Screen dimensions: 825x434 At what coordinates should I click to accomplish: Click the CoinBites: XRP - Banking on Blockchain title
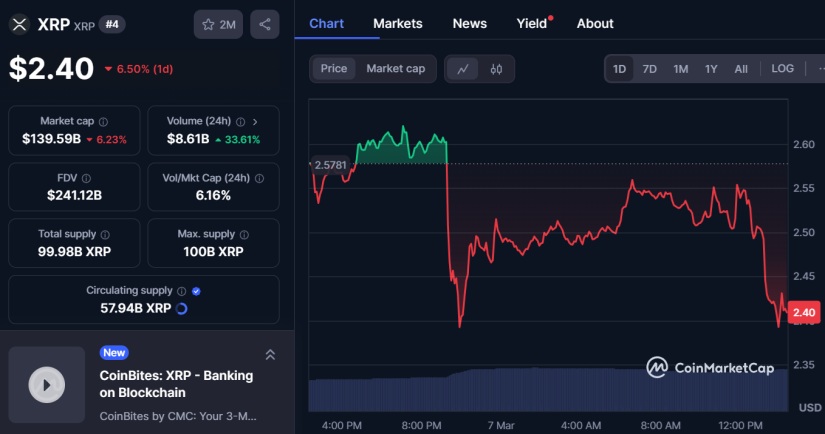(176, 384)
